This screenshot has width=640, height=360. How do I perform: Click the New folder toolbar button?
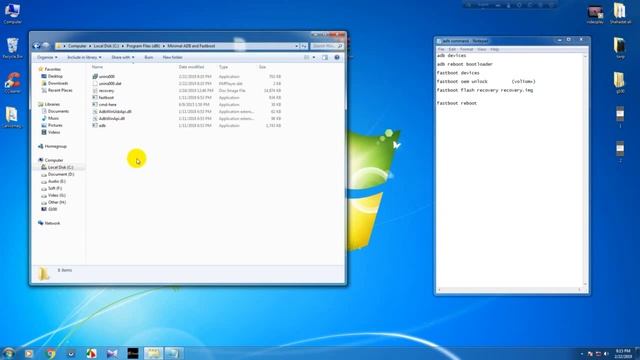173,58
